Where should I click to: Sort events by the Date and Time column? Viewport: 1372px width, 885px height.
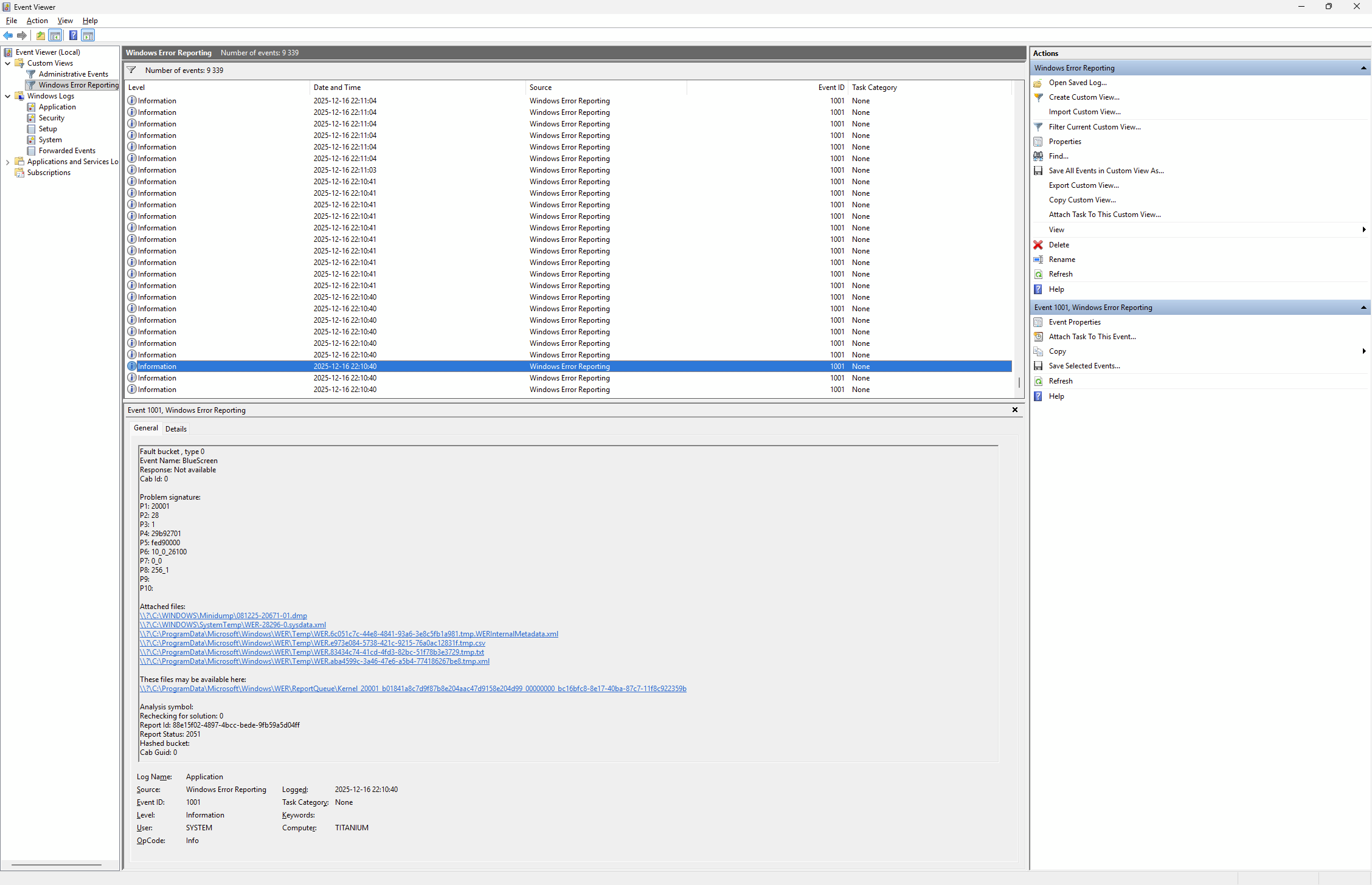tap(338, 88)
